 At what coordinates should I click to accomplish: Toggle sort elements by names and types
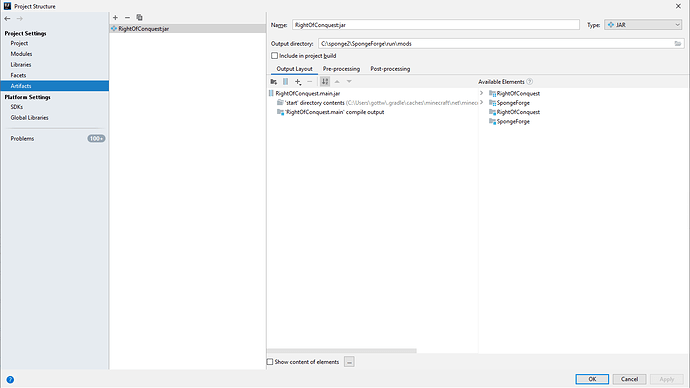pyautogui.click(x=325, y=81)
